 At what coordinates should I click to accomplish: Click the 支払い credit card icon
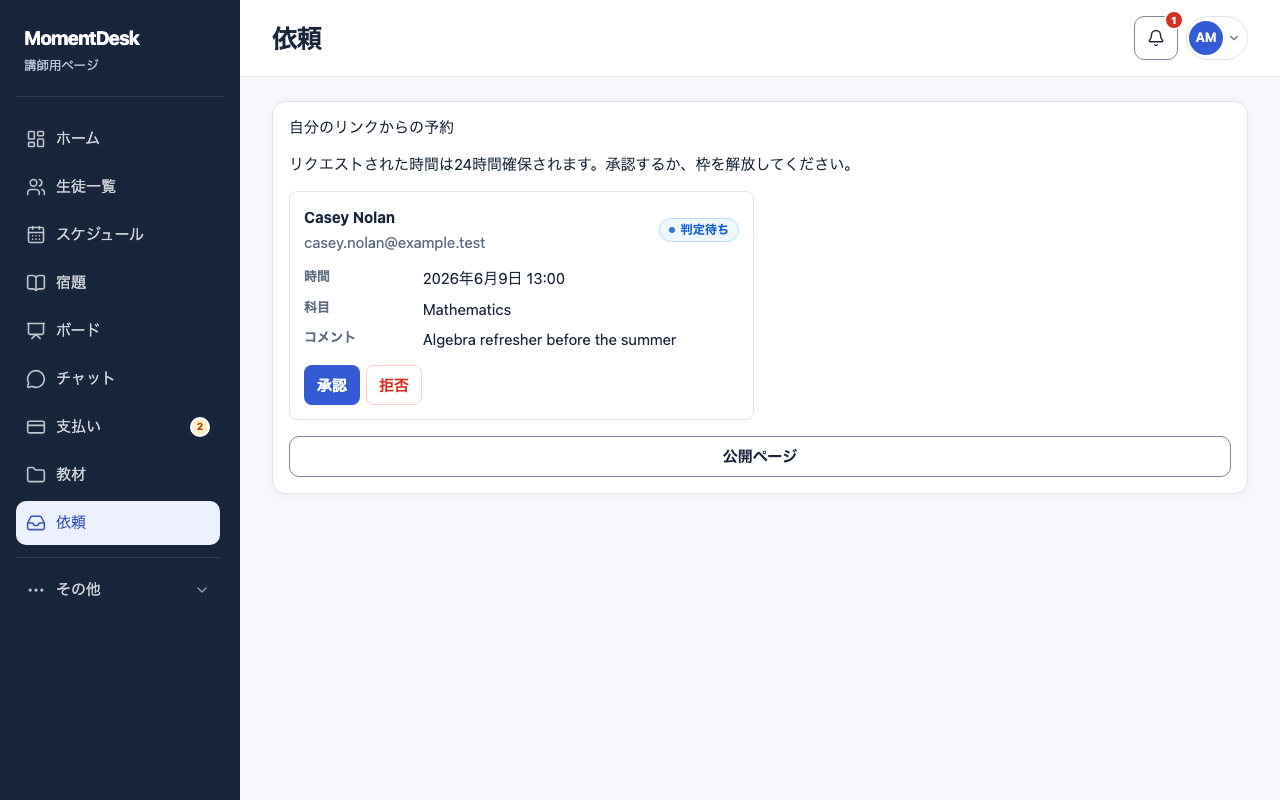coord(36,427)
